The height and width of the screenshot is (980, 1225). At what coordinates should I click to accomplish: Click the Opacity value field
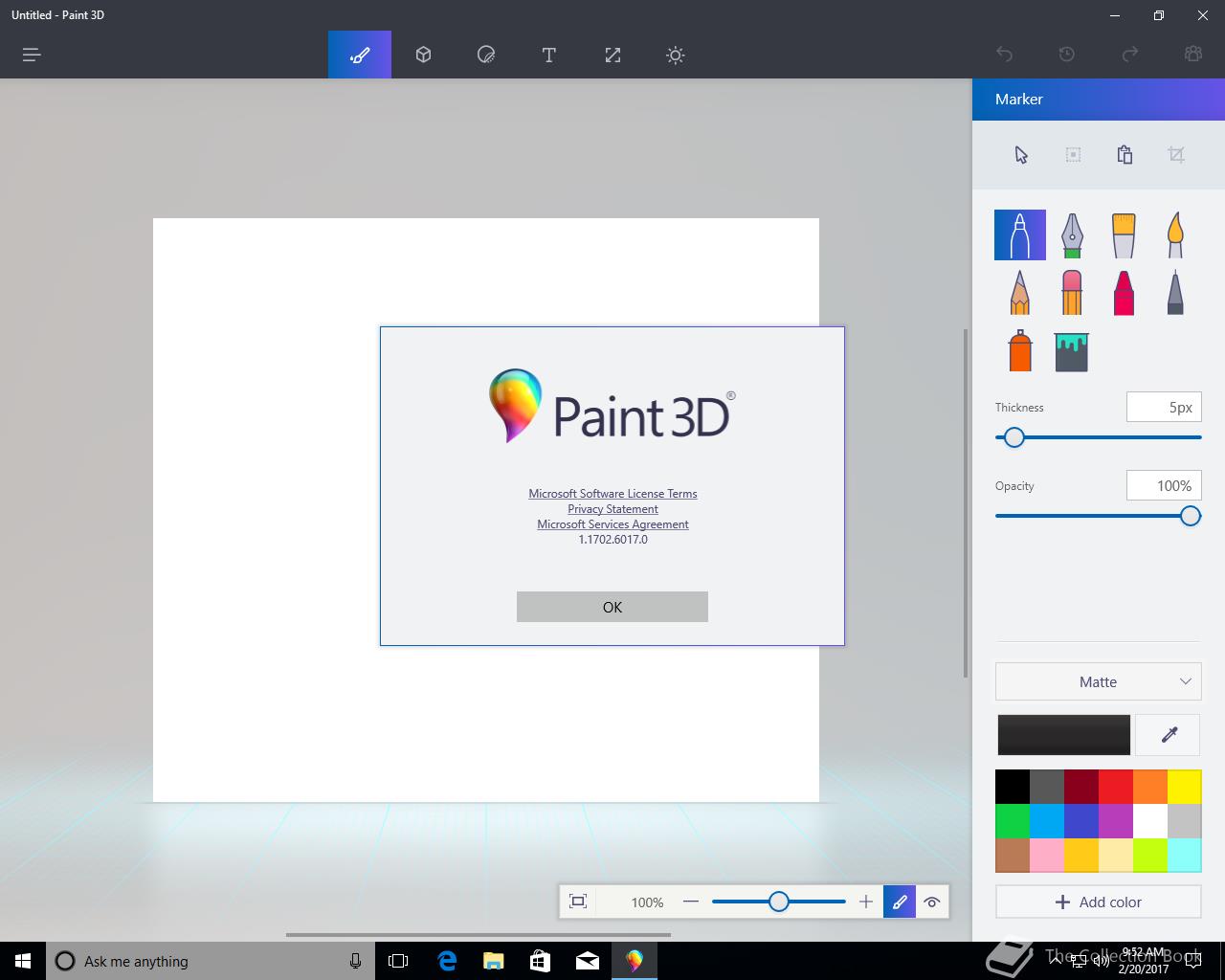coord(1164,485)
